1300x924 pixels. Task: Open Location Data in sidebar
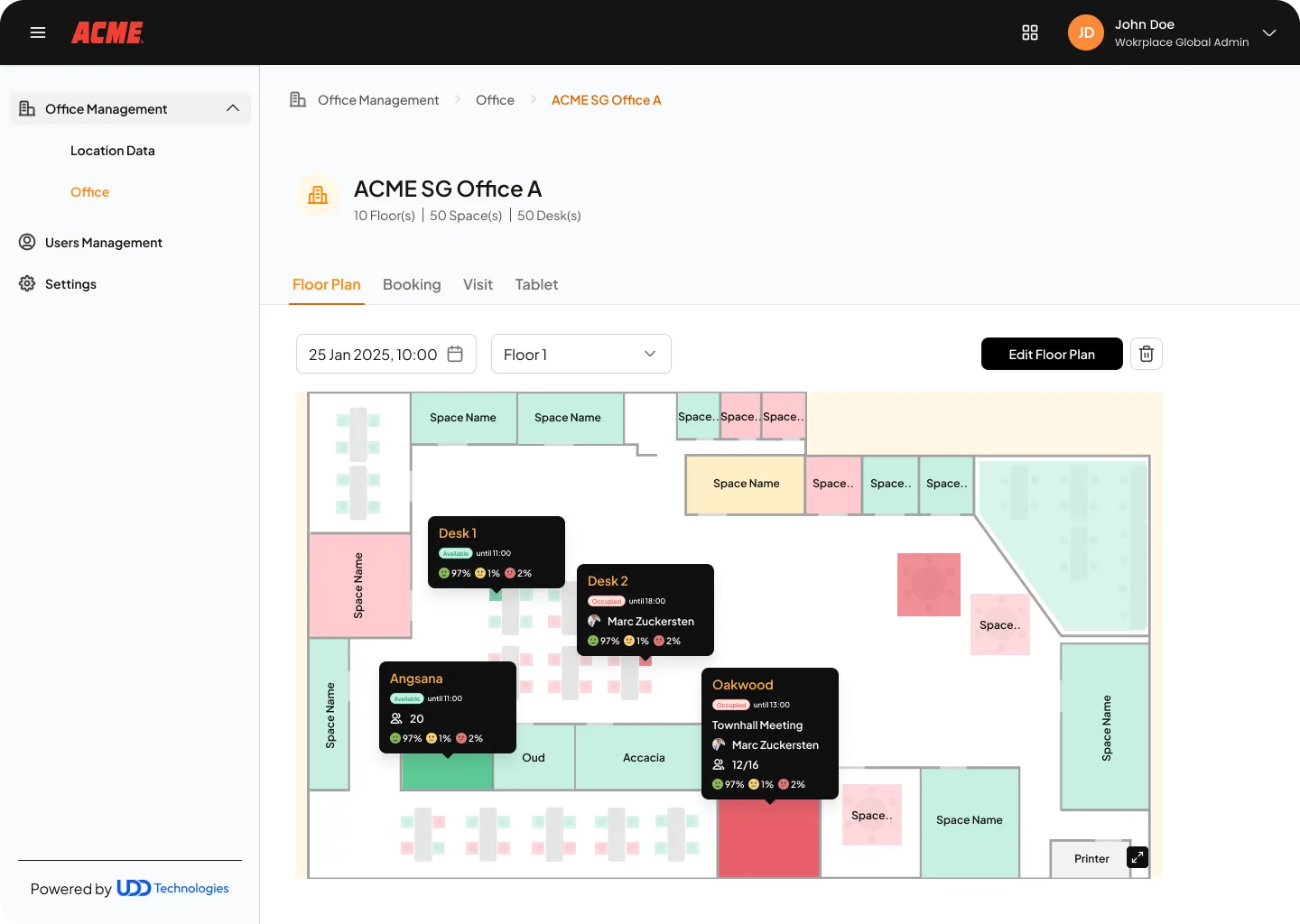pos(113,151)
